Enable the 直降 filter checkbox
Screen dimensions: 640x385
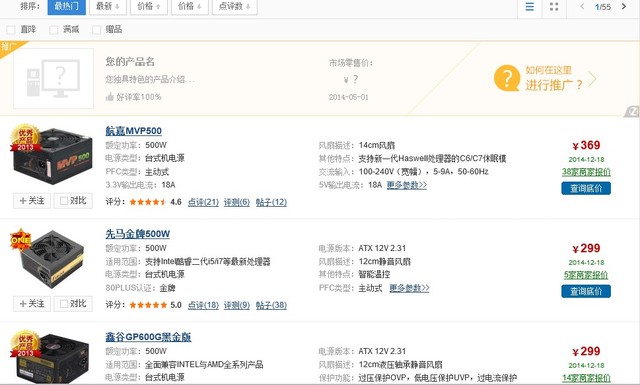pyautogui.click(x=11, y=29)
